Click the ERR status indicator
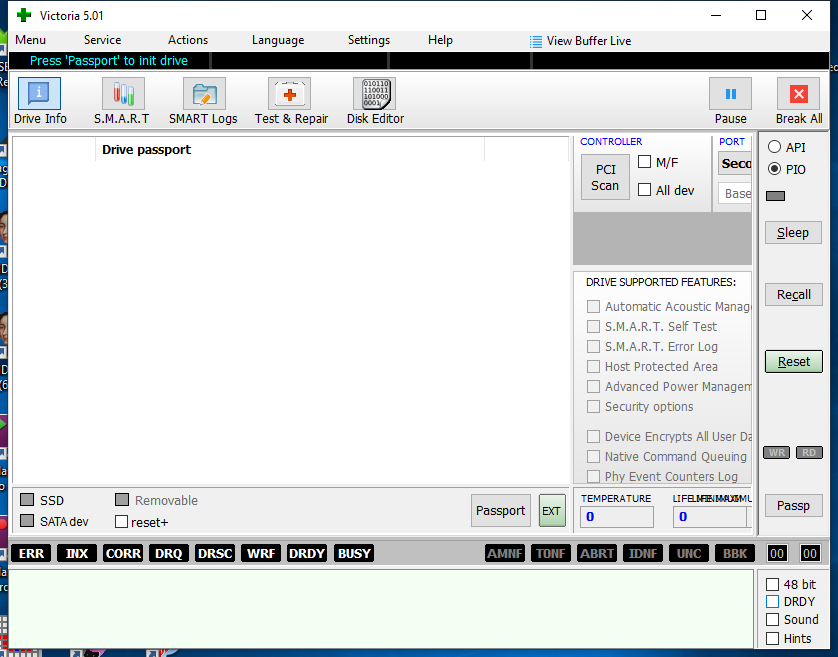 [31, 553]
